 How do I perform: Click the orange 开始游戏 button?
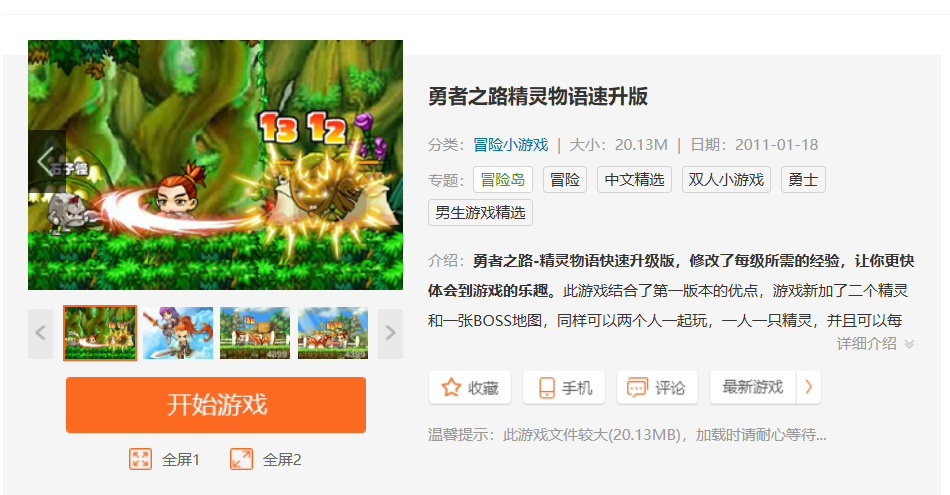[x=216, y=405]
